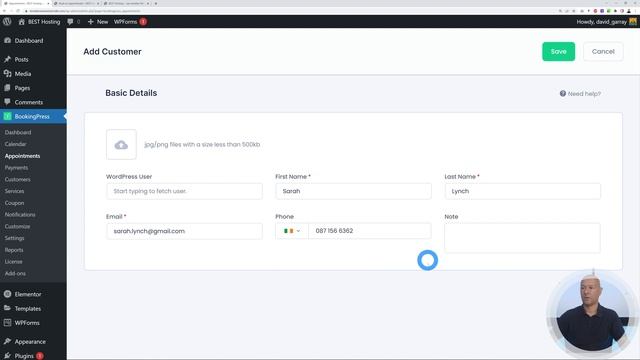Image resolution: width=640 pixels, height=360 pixels.
Task: Open BookingPress Customize submenu item
Action: click(18, 227)
